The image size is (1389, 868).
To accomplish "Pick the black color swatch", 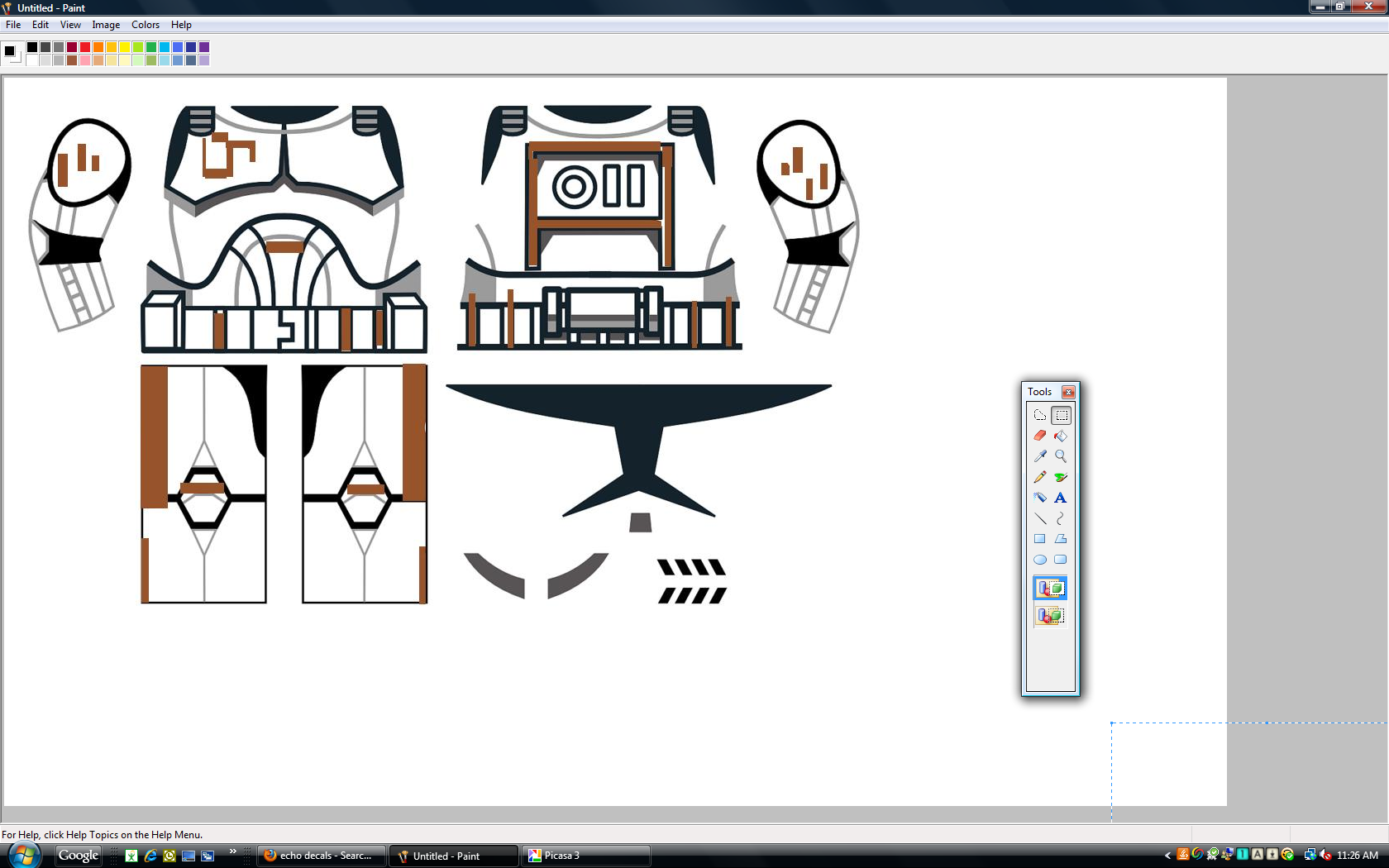I will [32, 47].
